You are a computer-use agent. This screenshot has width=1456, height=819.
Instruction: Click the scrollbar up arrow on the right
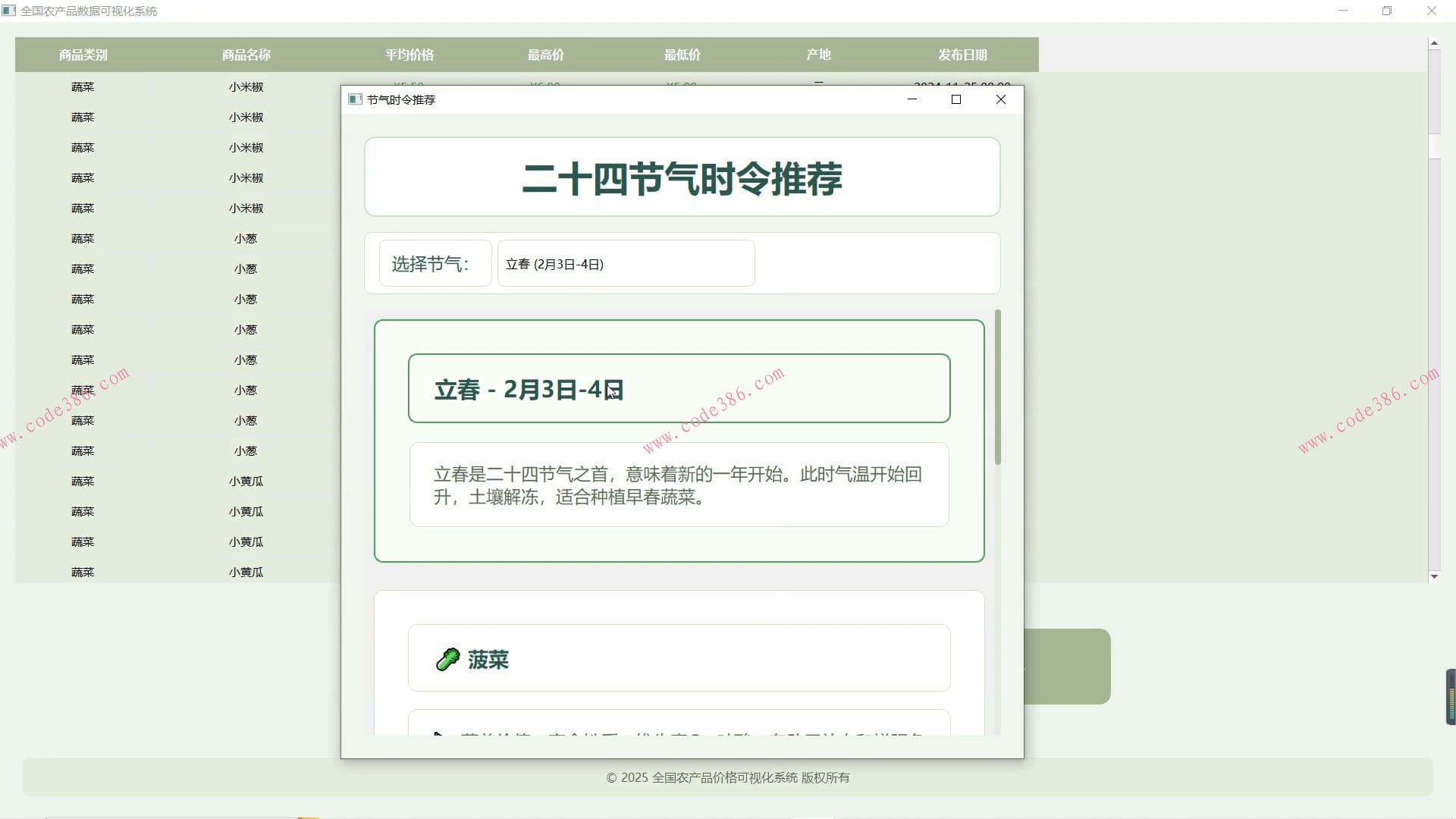coord(1435,42)
